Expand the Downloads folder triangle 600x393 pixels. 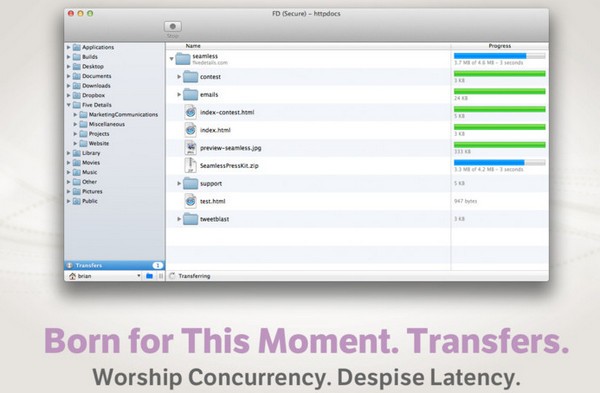point(68,86)
